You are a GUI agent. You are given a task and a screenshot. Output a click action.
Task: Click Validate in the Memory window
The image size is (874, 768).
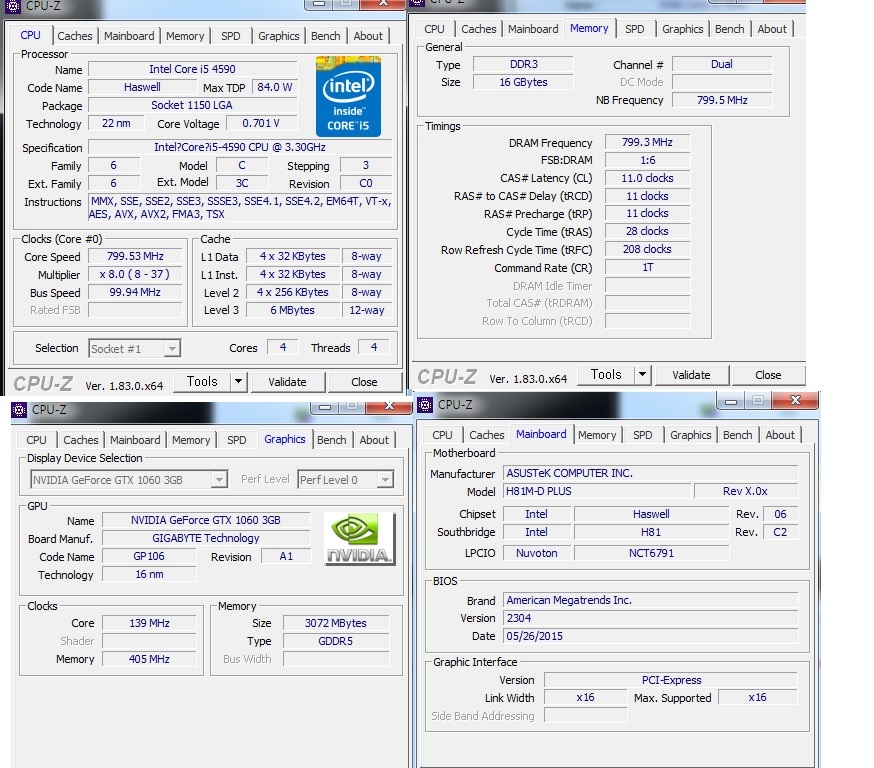click(x=691, y=375)
